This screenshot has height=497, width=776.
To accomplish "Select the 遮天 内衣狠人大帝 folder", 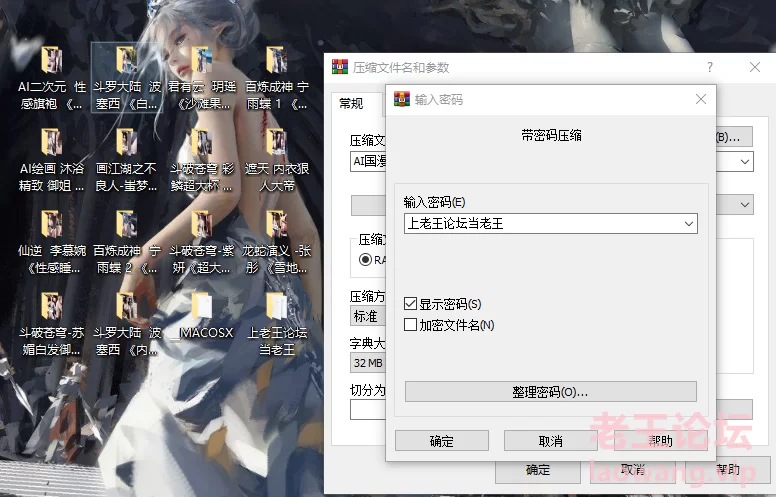I will [x=277, y=160].
